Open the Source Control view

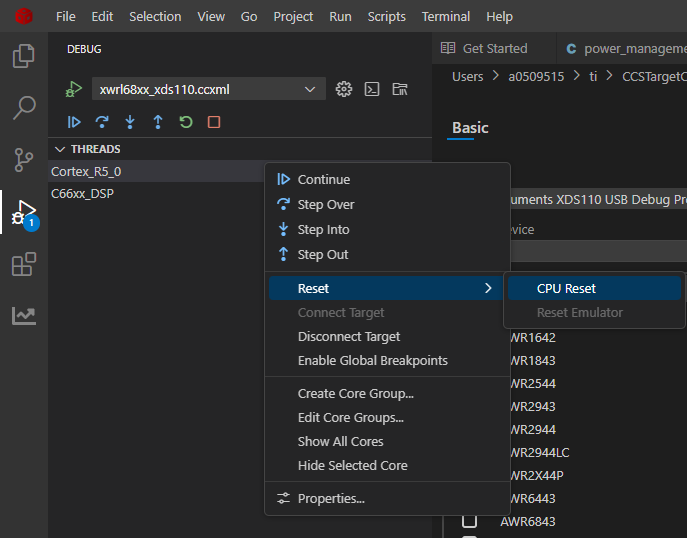click(23, 160)
